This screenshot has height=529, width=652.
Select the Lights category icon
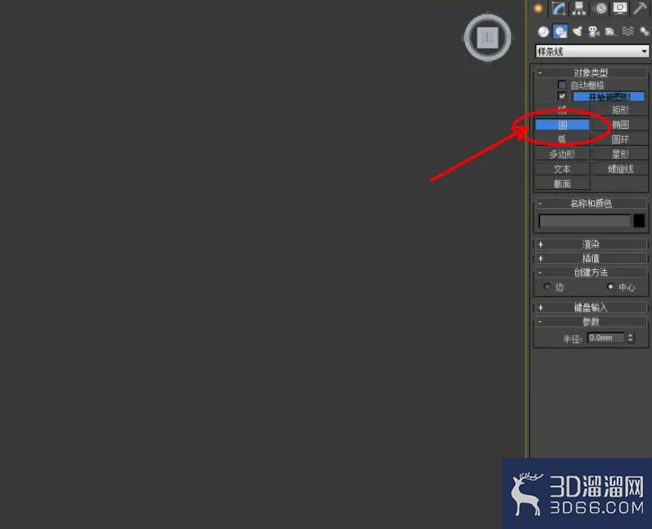(x=577, y=32)
